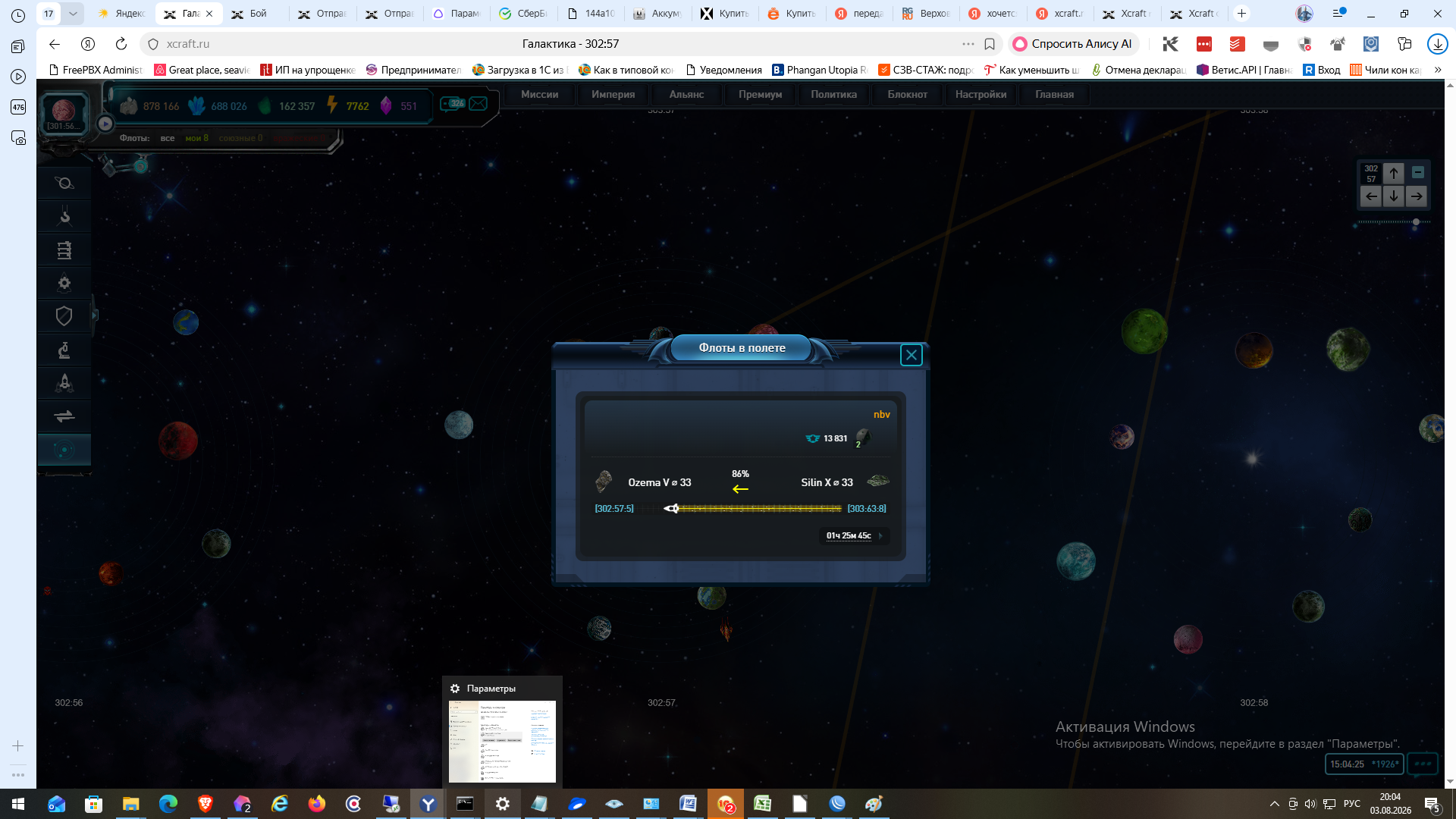
Task: Open the build queue sidebar icon
Action: coord(64,249)
